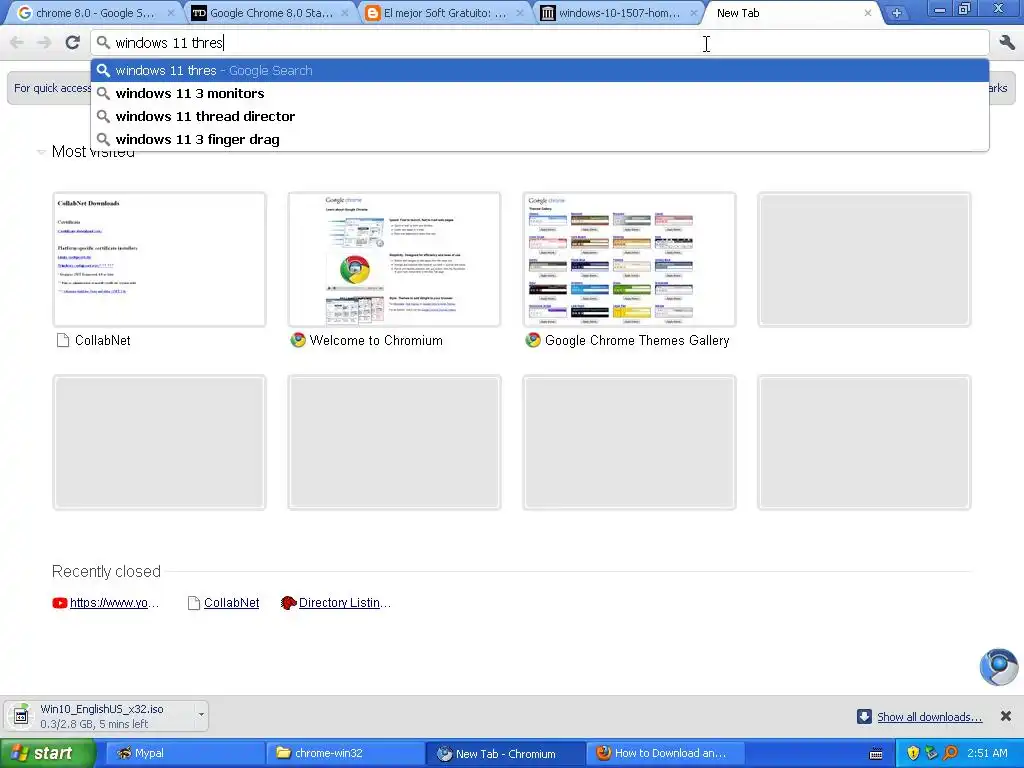Open recently closed YouTube link
This screenshot has height=768, width=1024.
click(114, 603)
